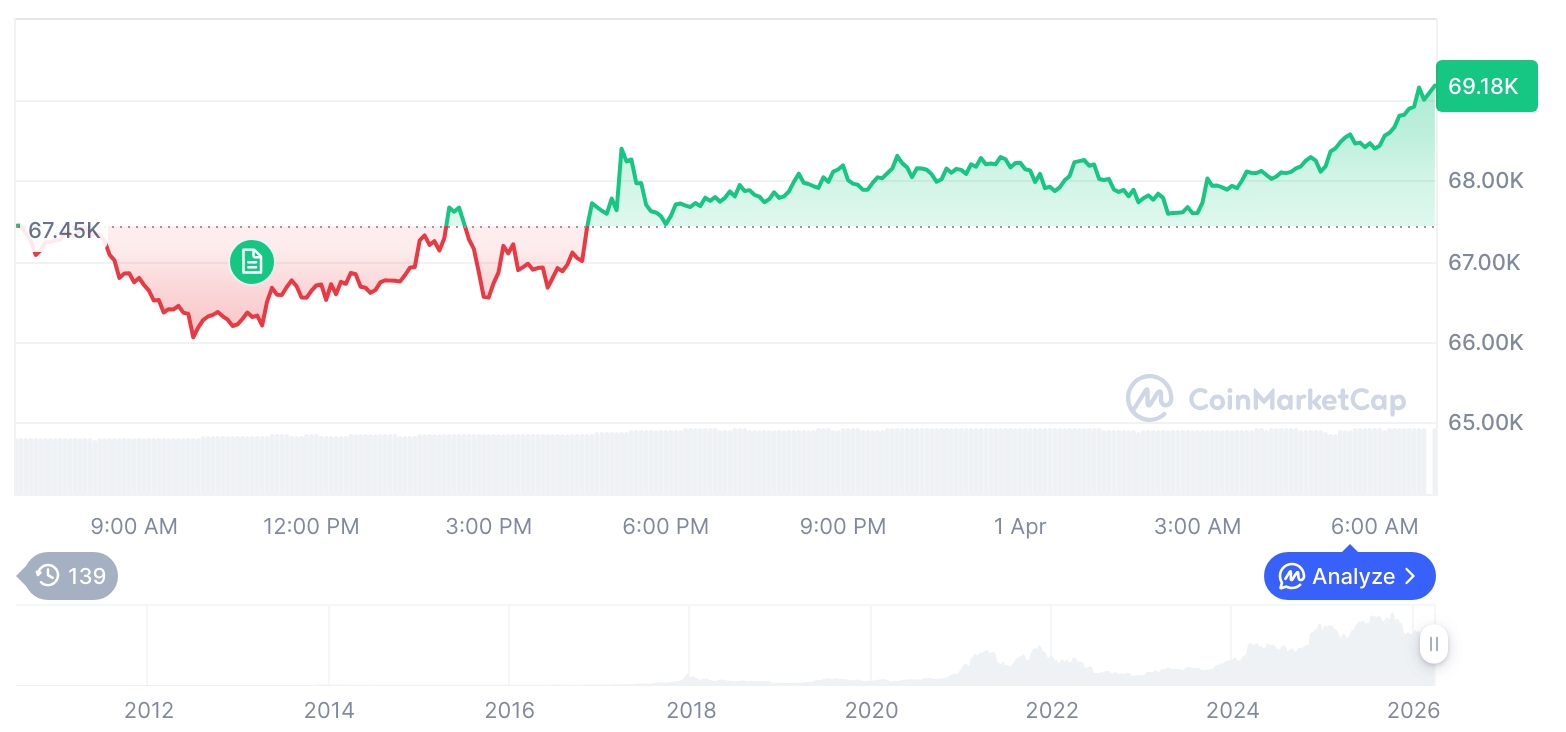The width and height of the screenshot is (1566, 732).
Task: Click the 1 Apr date axis label
Action: 1020,527
